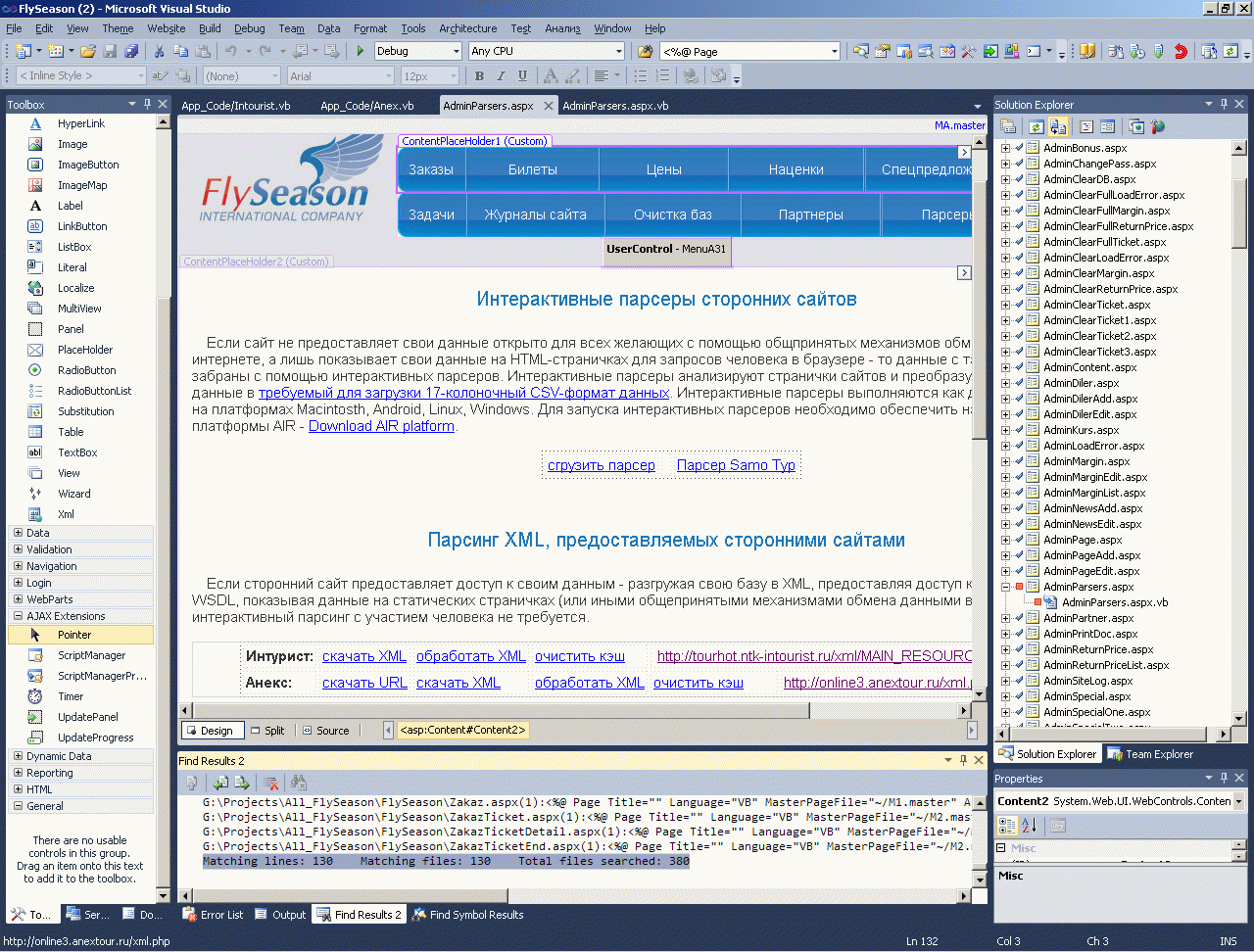Click the <asp:Content#Content2> tag navigator
Screen dimensions: 1254x952
pos(462,730)
